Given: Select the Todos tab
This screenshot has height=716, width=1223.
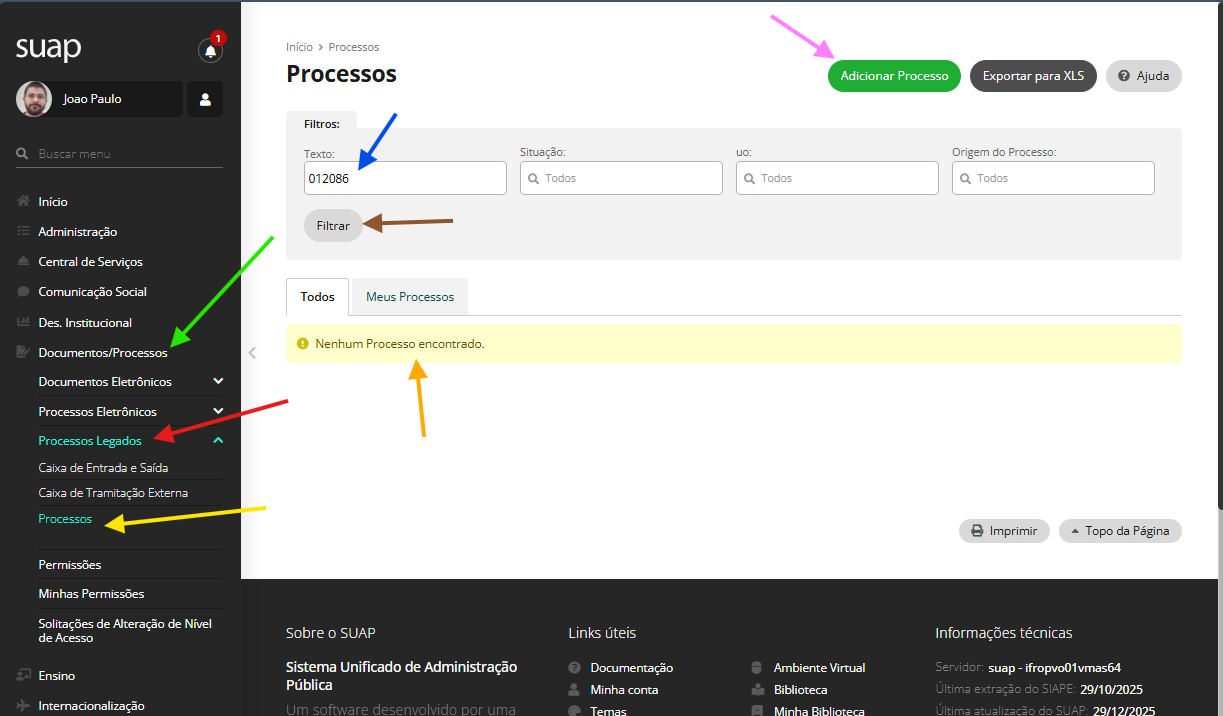Looking at the screenshot, I should [317, 297].
